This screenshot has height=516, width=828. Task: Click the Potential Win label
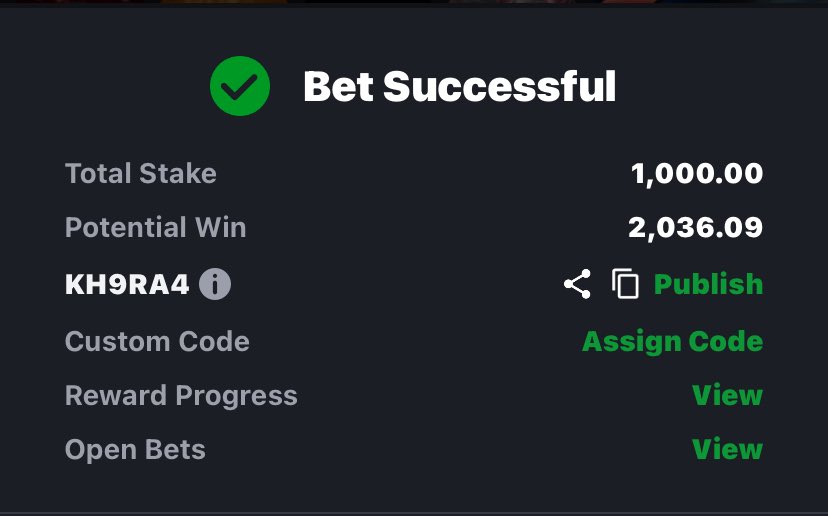[x=155, y=227]
